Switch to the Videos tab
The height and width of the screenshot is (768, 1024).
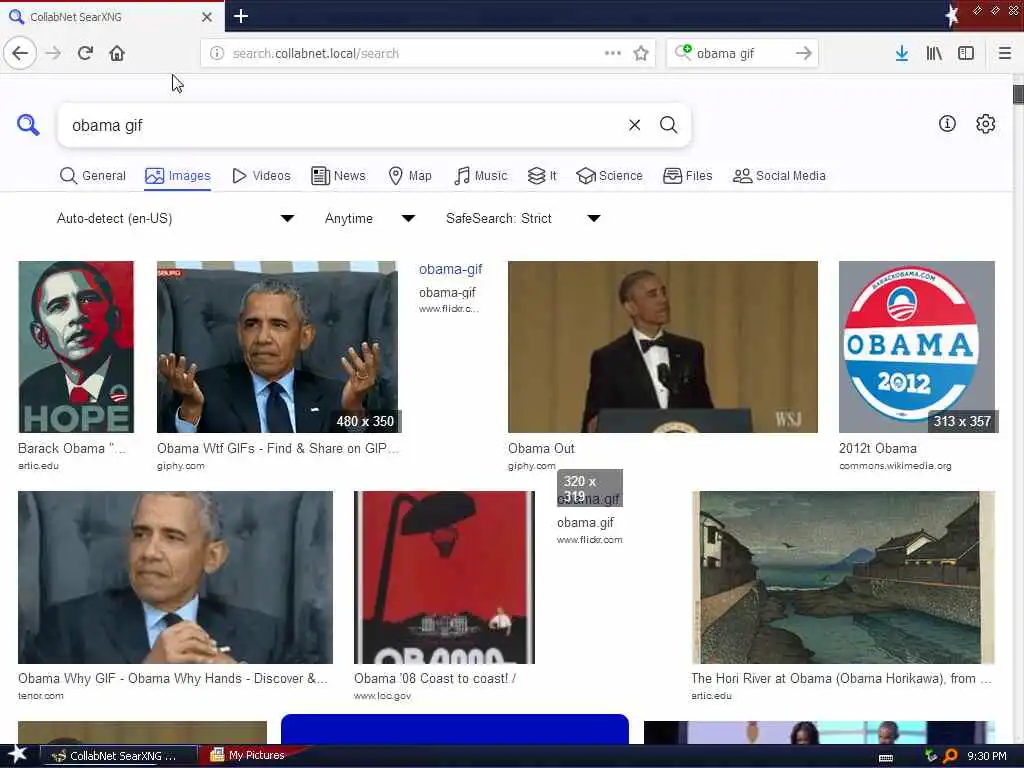click(x=261, y=176)
